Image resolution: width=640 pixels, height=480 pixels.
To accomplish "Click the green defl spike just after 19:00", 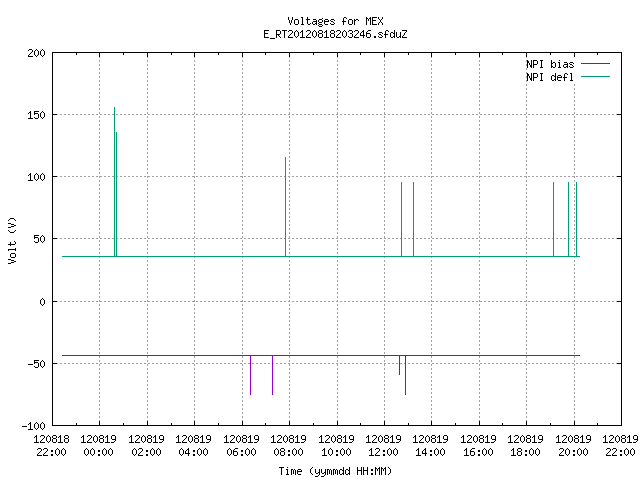I will click(x=553, y=219).
